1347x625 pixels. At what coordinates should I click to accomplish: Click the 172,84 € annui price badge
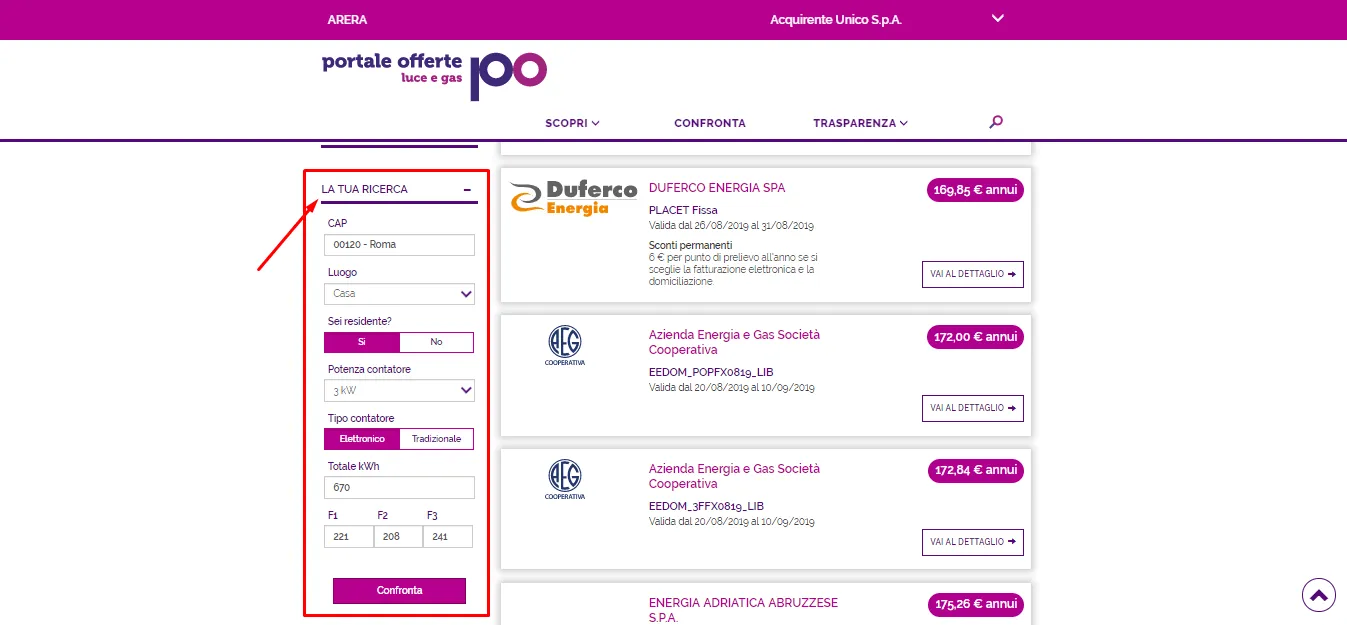[x=975, y=470]
